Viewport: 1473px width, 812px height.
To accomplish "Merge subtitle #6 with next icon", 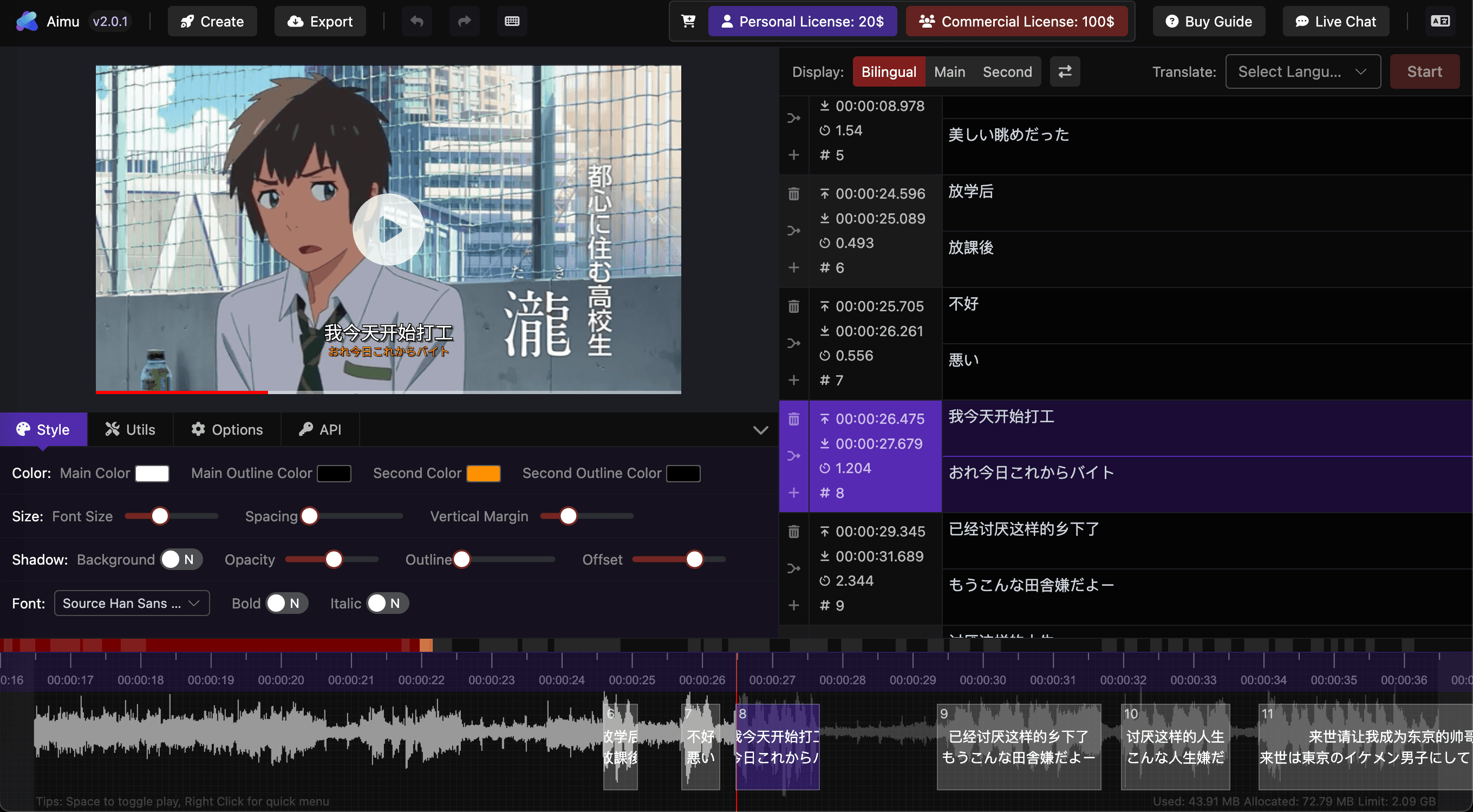I will [x=794, y=231].
